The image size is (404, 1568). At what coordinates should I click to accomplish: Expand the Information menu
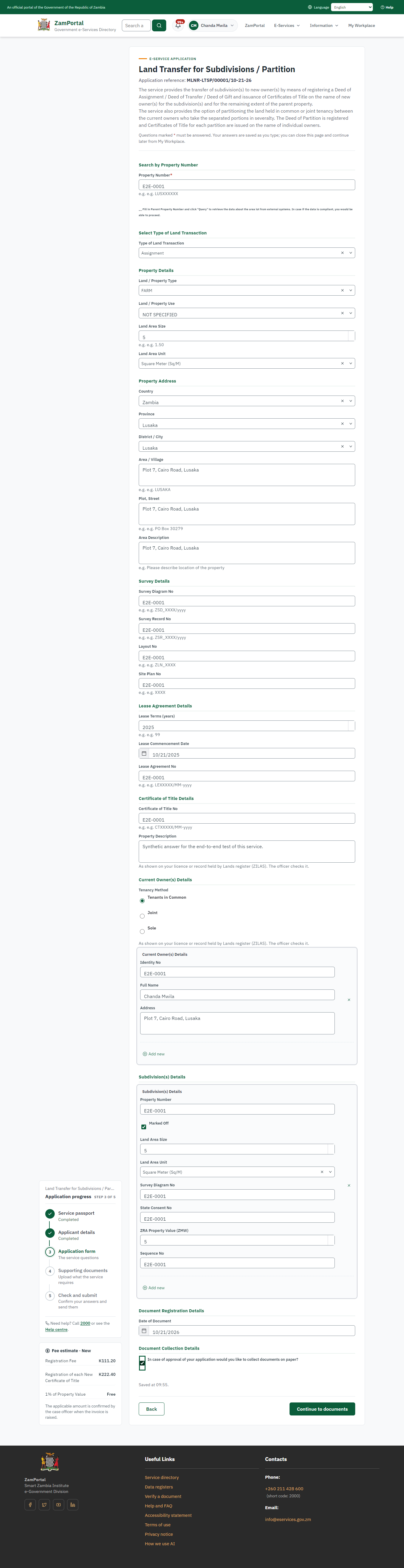[x=324, y=25]
